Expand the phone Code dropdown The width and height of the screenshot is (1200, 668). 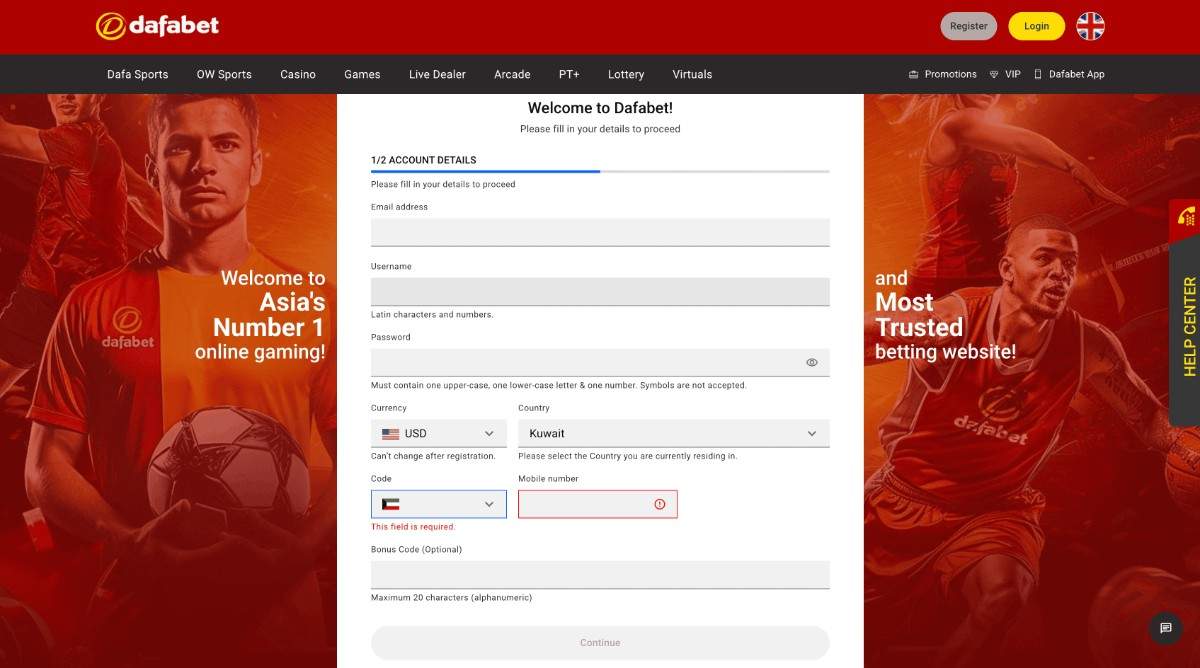tap(439, 504)
